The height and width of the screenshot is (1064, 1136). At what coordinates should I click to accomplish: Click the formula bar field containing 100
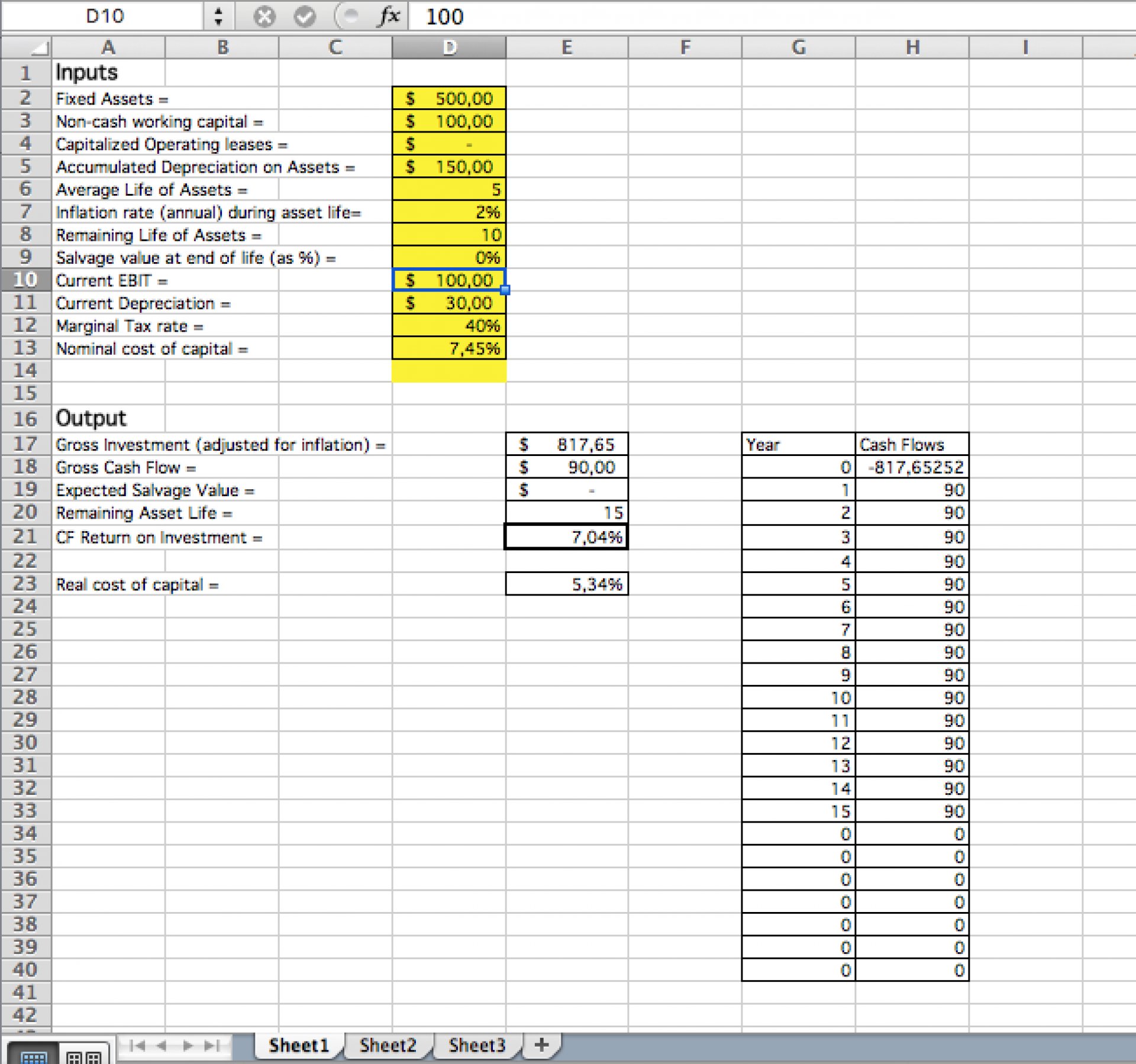(x=772, y=17)
